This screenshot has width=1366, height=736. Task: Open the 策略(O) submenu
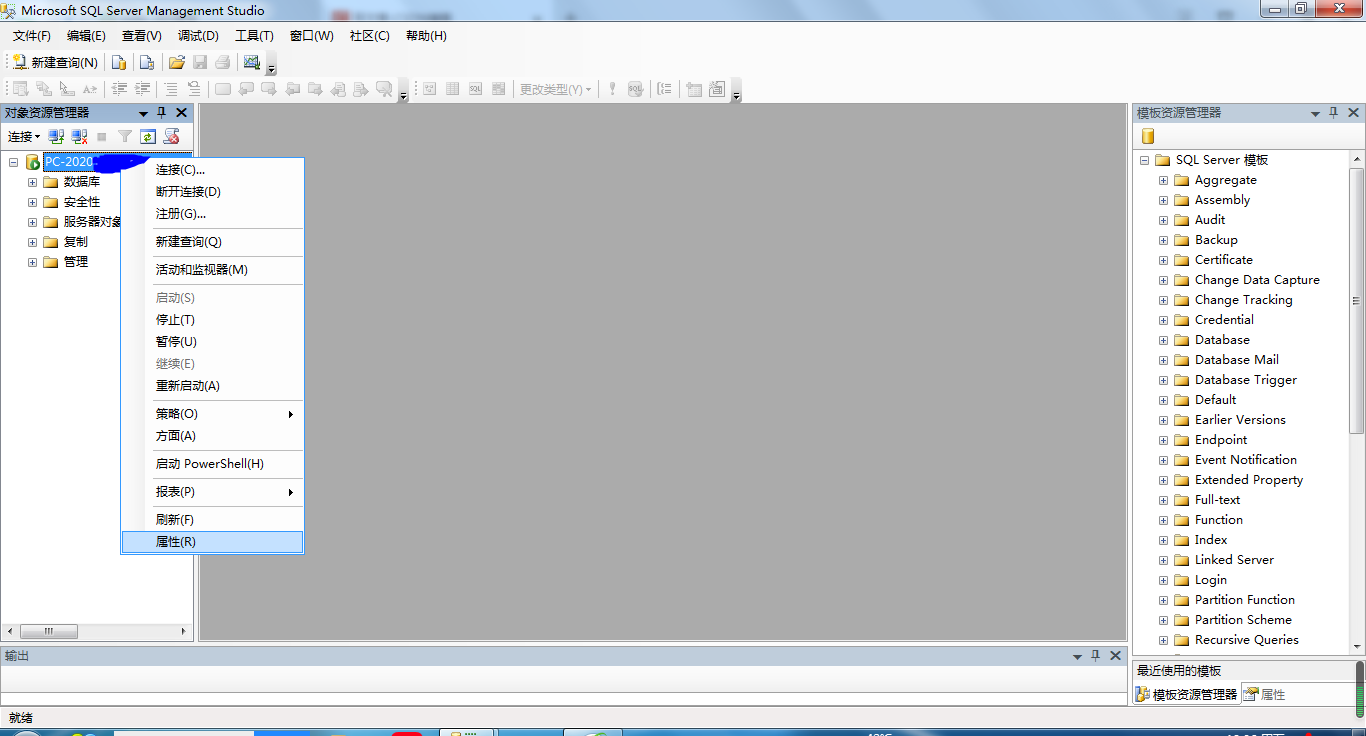click(212, 414)
